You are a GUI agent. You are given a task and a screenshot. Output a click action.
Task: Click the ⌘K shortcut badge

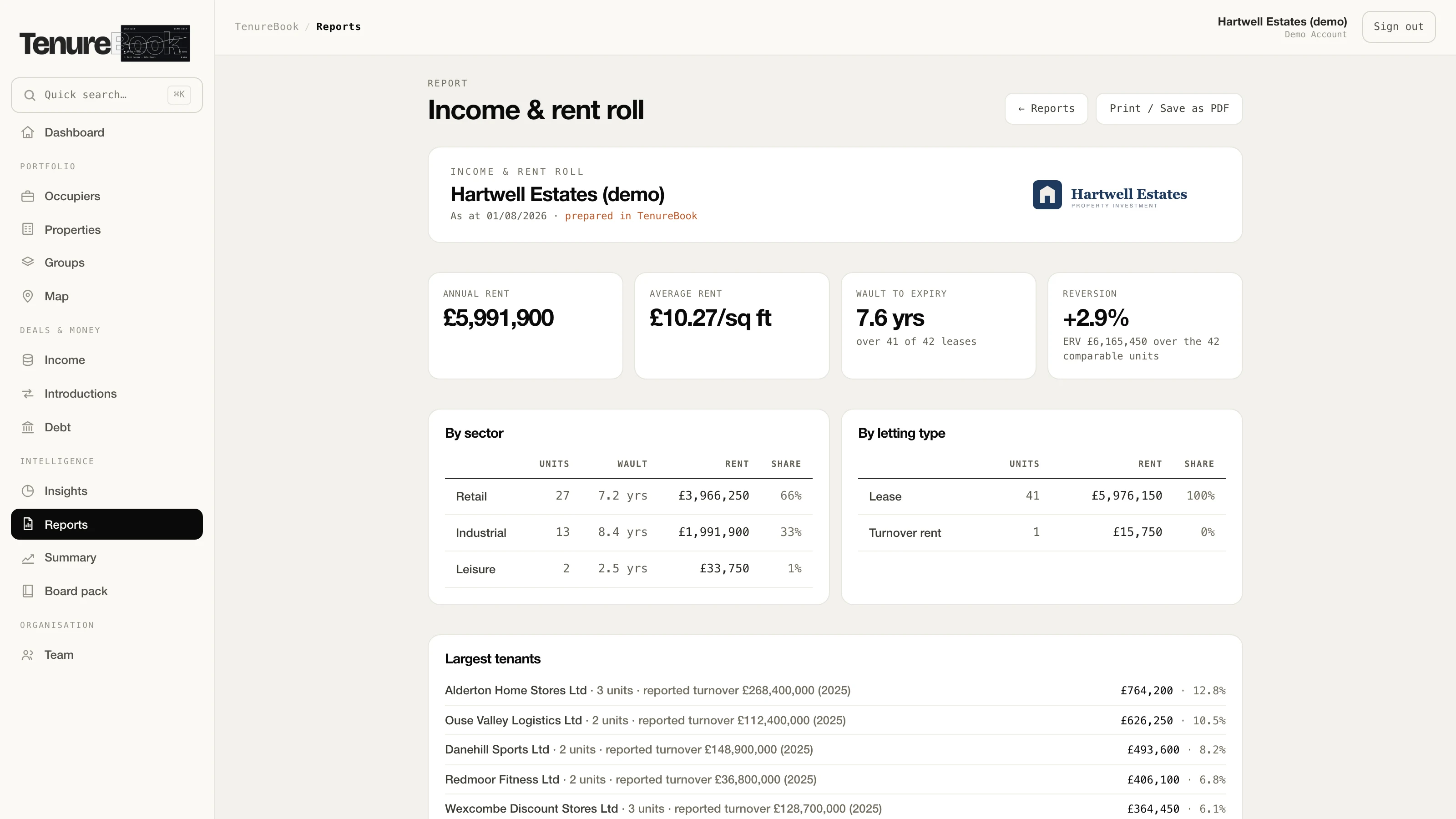[x=179, y=94]
